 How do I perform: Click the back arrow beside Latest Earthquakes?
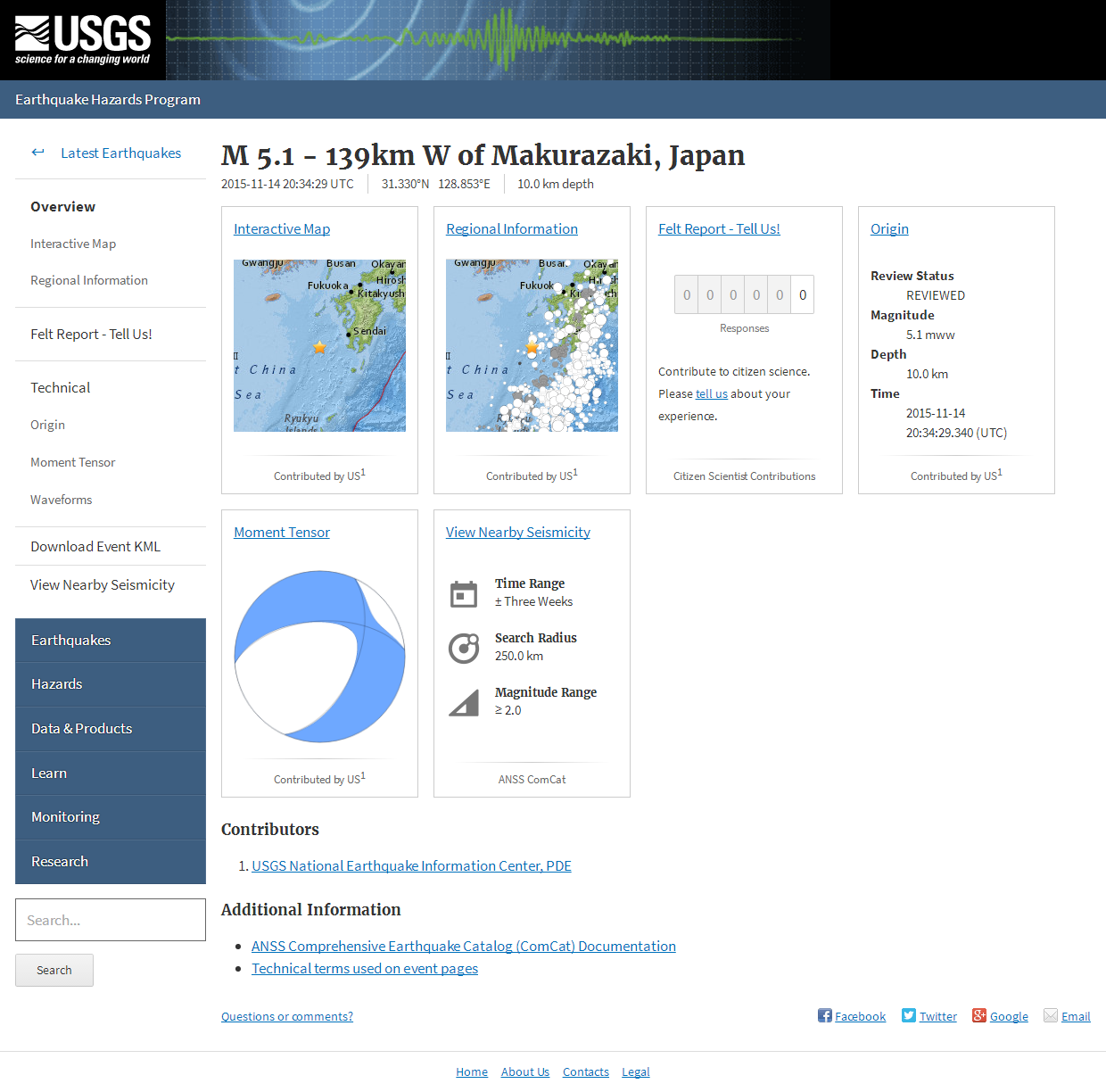click(x=37, y=152)
